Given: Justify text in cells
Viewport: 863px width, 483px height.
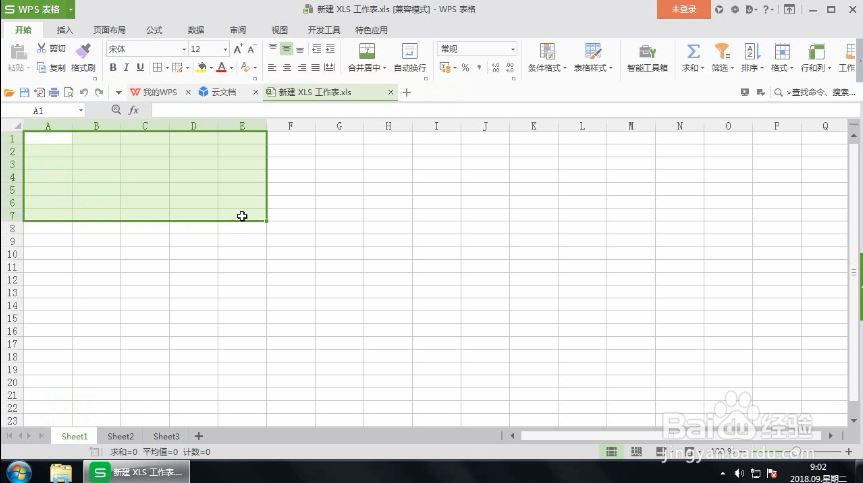Looking at the screenshot, I should (x=315, y=67).
